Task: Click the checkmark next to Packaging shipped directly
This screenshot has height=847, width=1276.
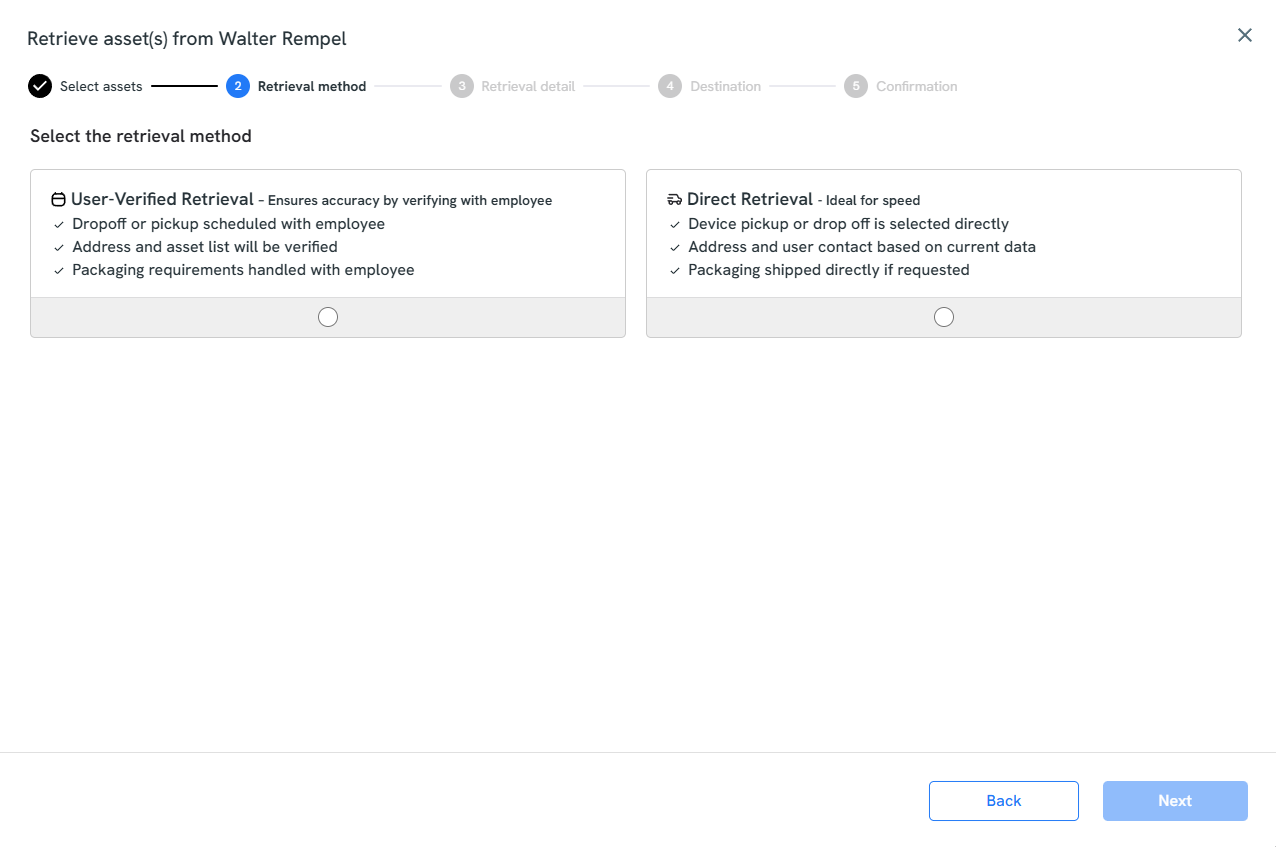Action: [x=676, y=271]
